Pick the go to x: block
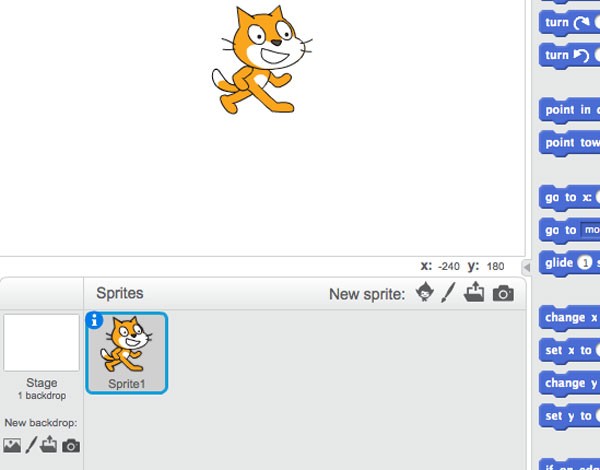600x470 pixels. (569, 198)
